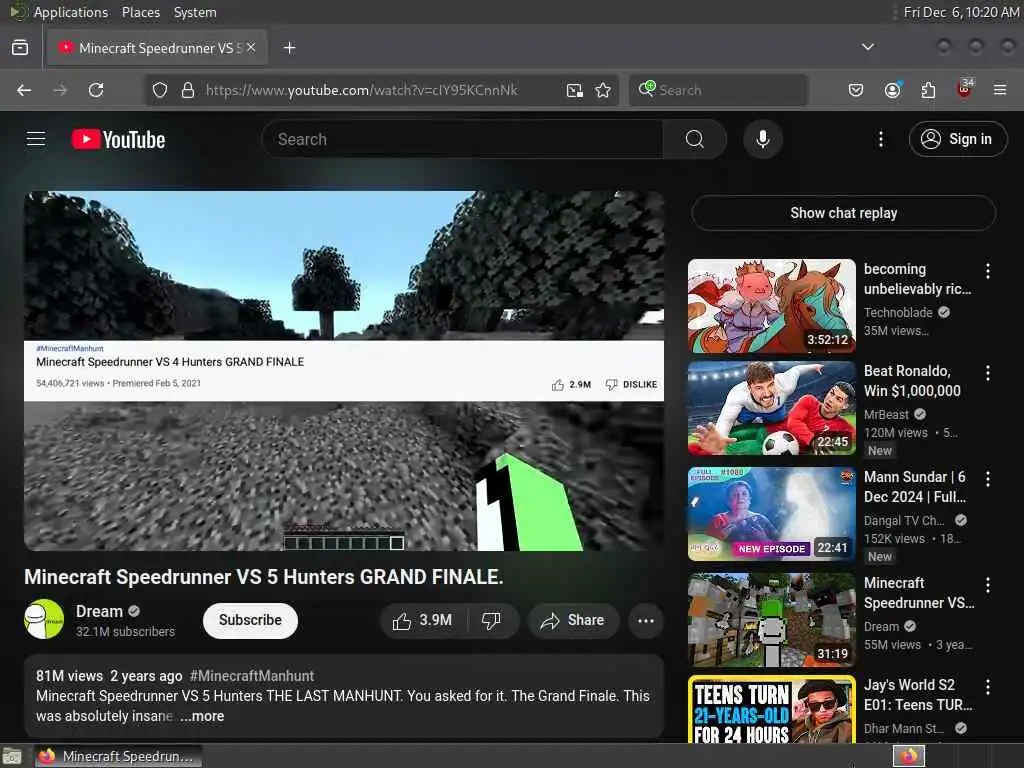
Task: Expand the list all tabs dropdown
Action: (x=867, y=47)
